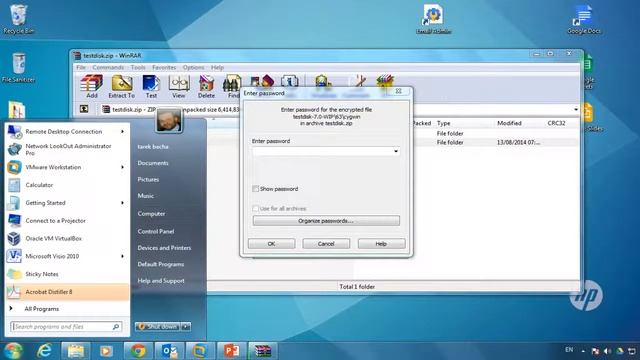Open the Help menu in WinRAR
The width and height of the screenshot is (640, 360).
(217, 67)
